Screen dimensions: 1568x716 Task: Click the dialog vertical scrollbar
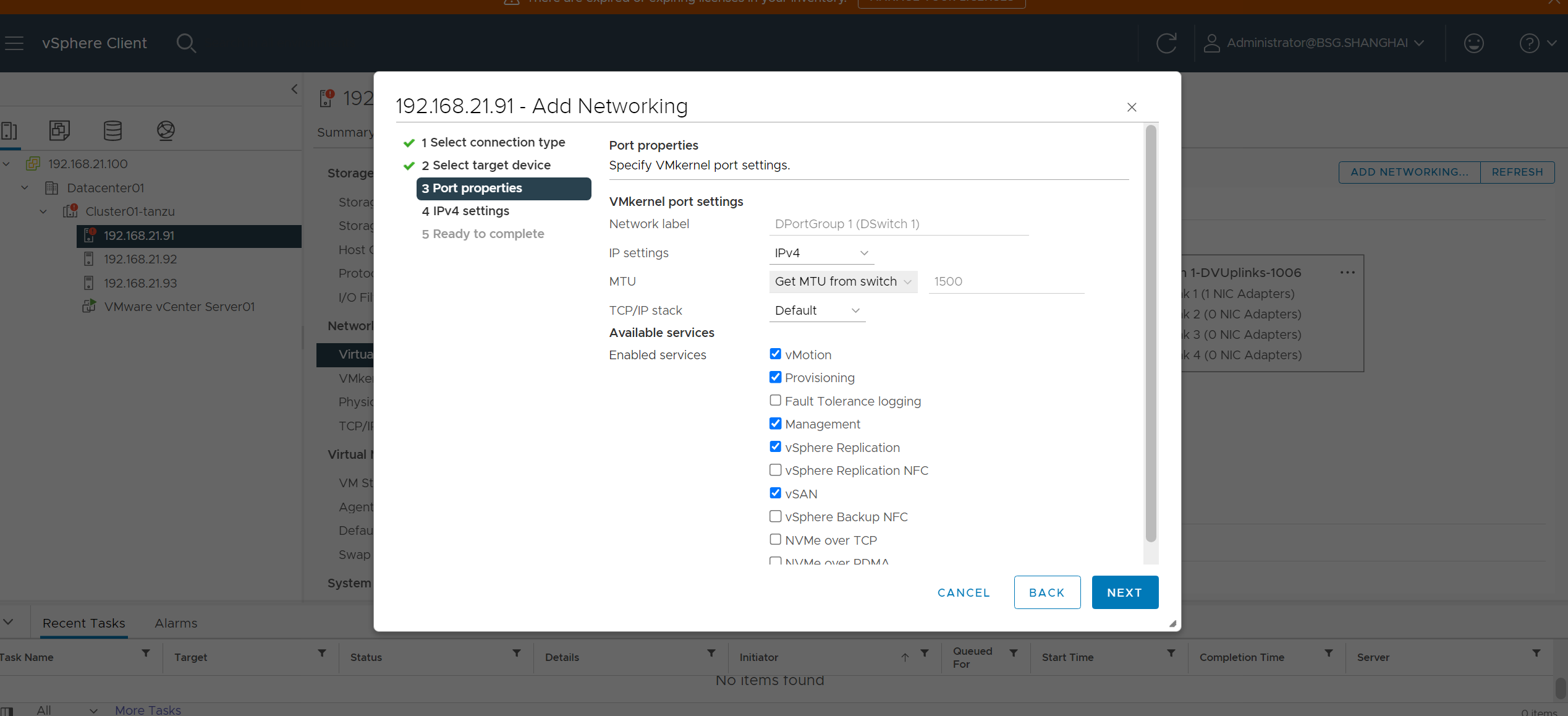pyautogui.click(x=1150, y=334)
